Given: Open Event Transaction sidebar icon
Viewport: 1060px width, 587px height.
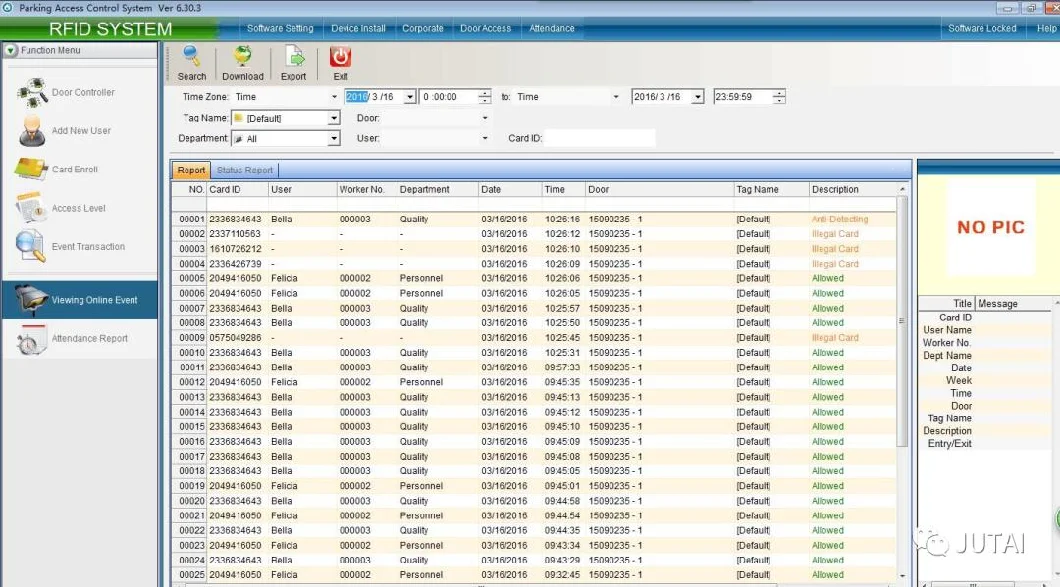Looking at the screenshot, I should click(x=30, y=246).
